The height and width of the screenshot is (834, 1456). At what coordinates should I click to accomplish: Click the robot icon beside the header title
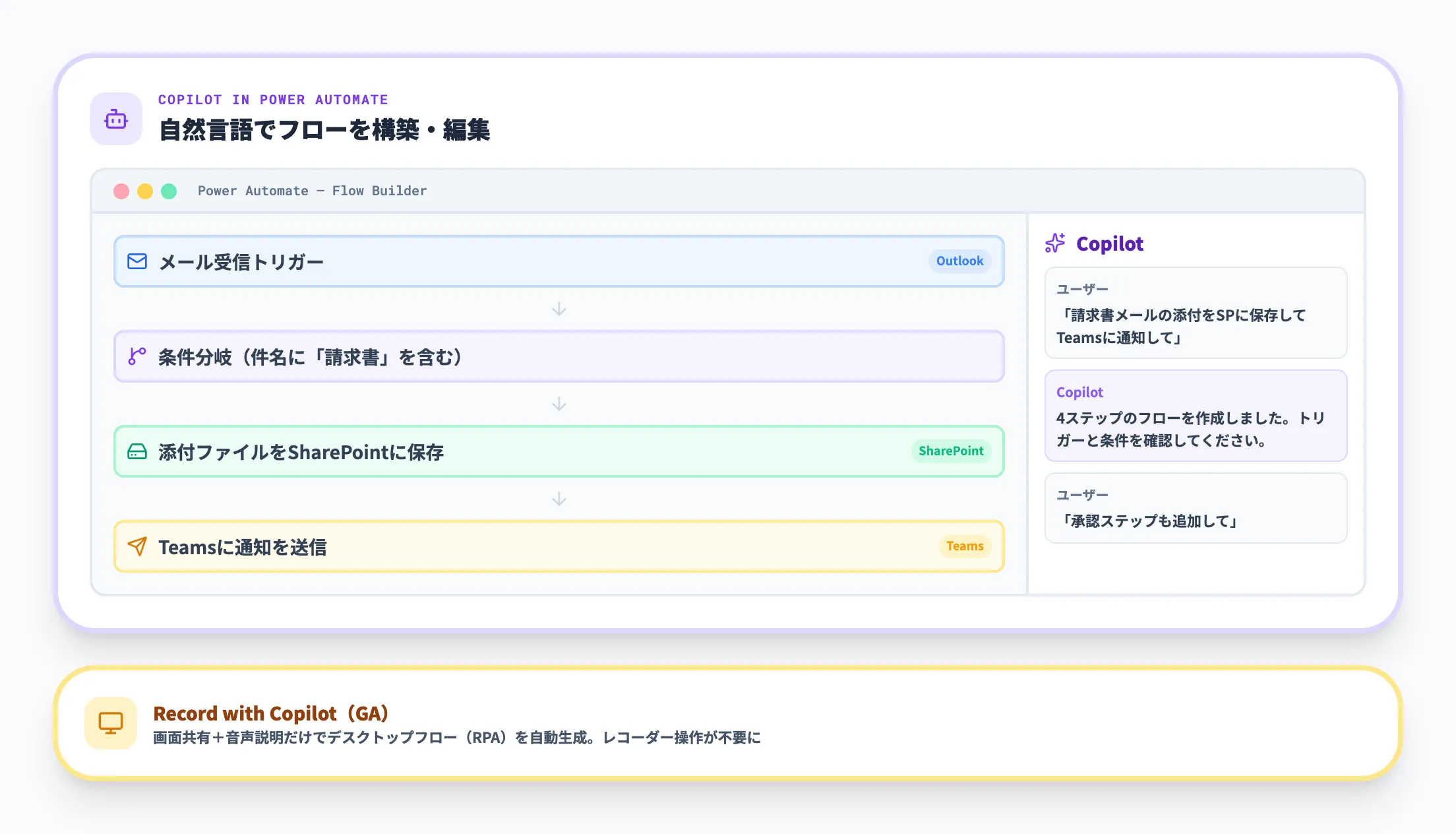coord(116,119)
